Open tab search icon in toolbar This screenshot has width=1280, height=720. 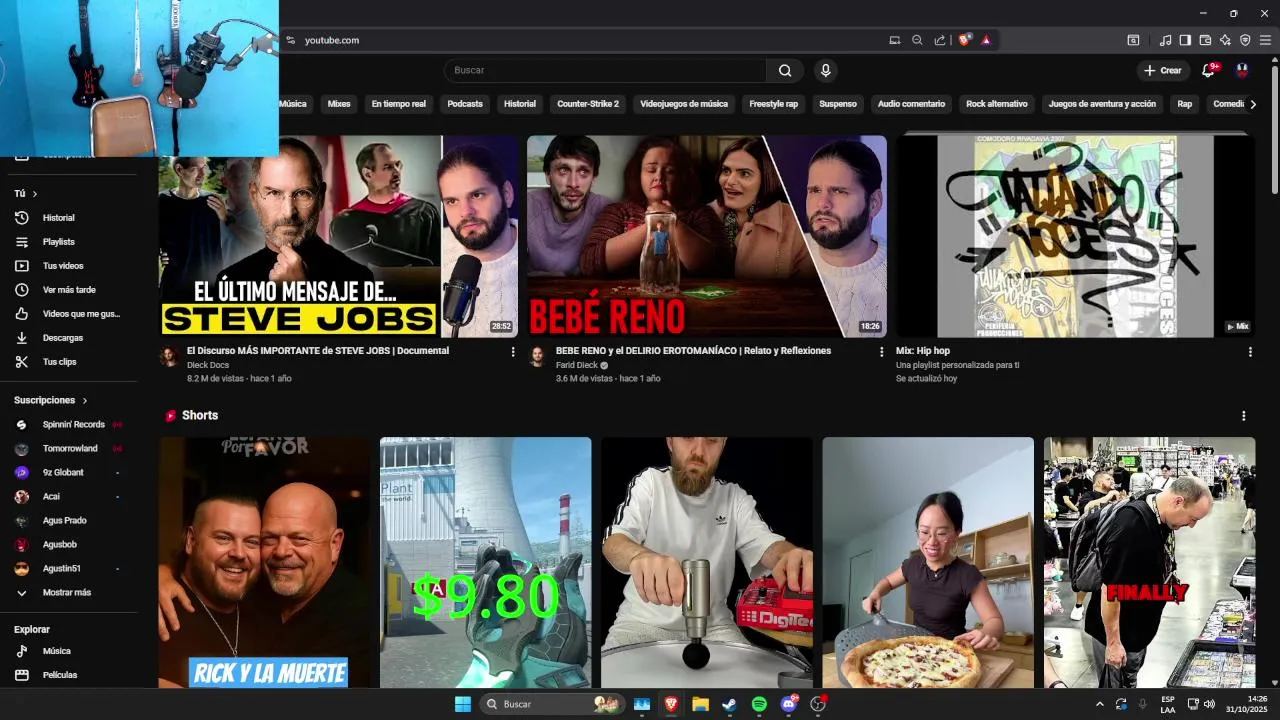click(1133, 40)
